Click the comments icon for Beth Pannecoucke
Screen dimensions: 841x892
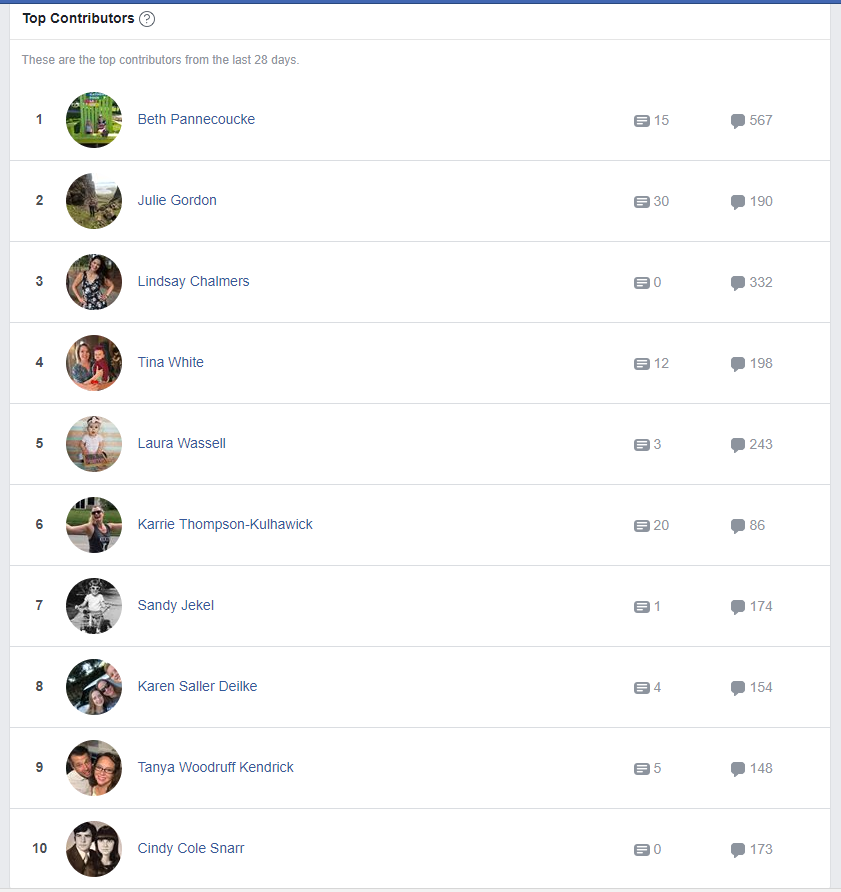point(738,121)
